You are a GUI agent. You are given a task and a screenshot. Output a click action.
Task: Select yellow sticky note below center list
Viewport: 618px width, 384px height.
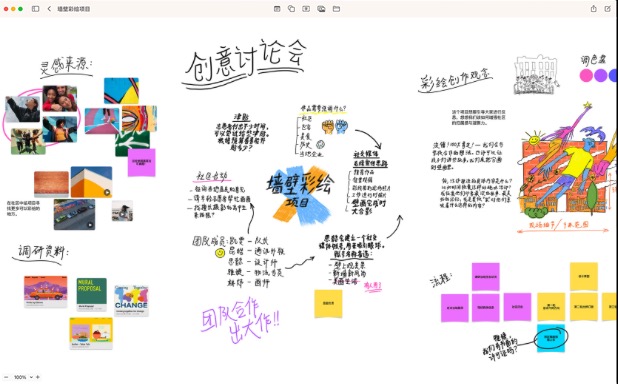(x=328, y=304)
